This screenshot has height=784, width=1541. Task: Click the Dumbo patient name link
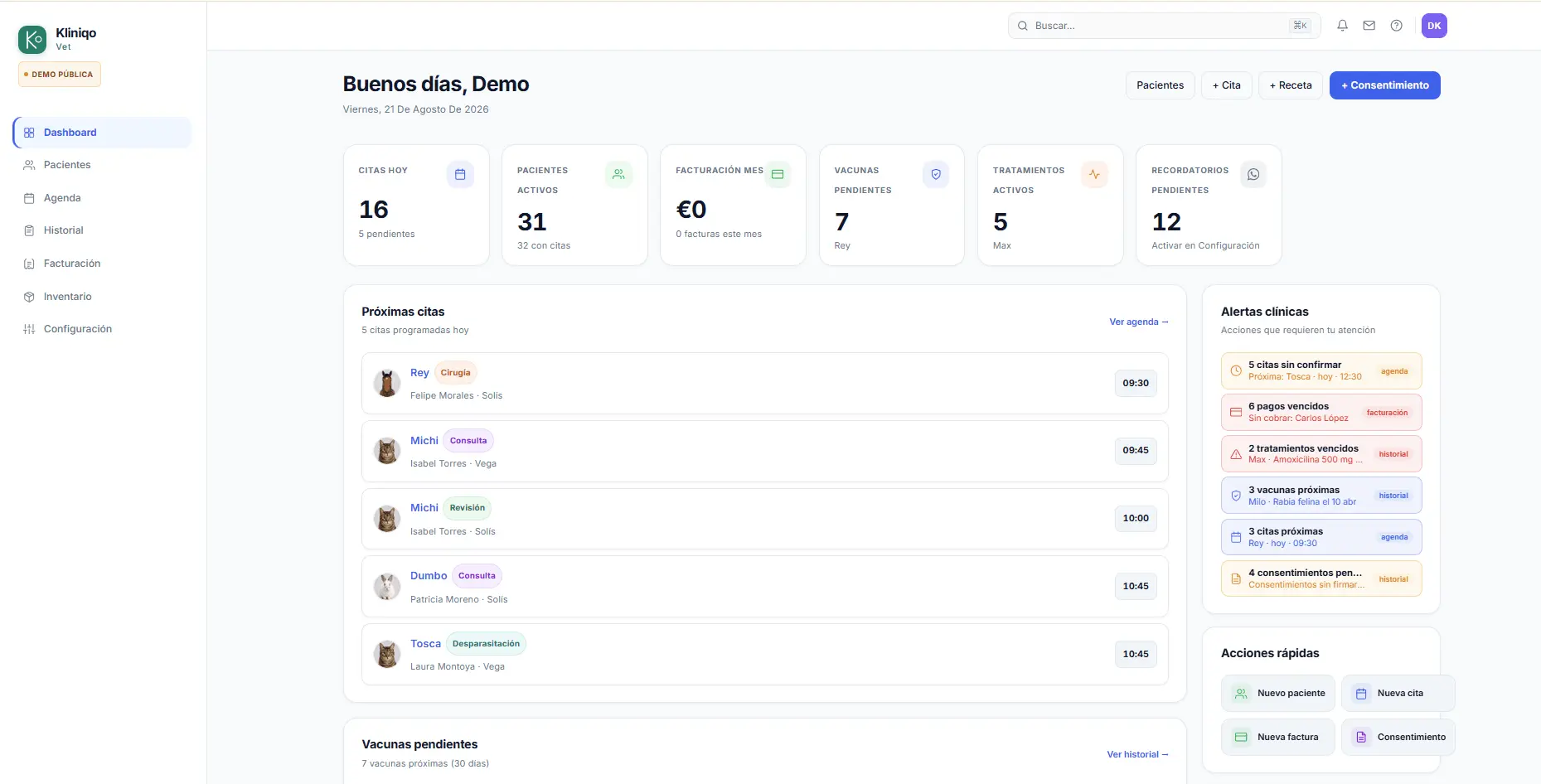pos(429,576)
